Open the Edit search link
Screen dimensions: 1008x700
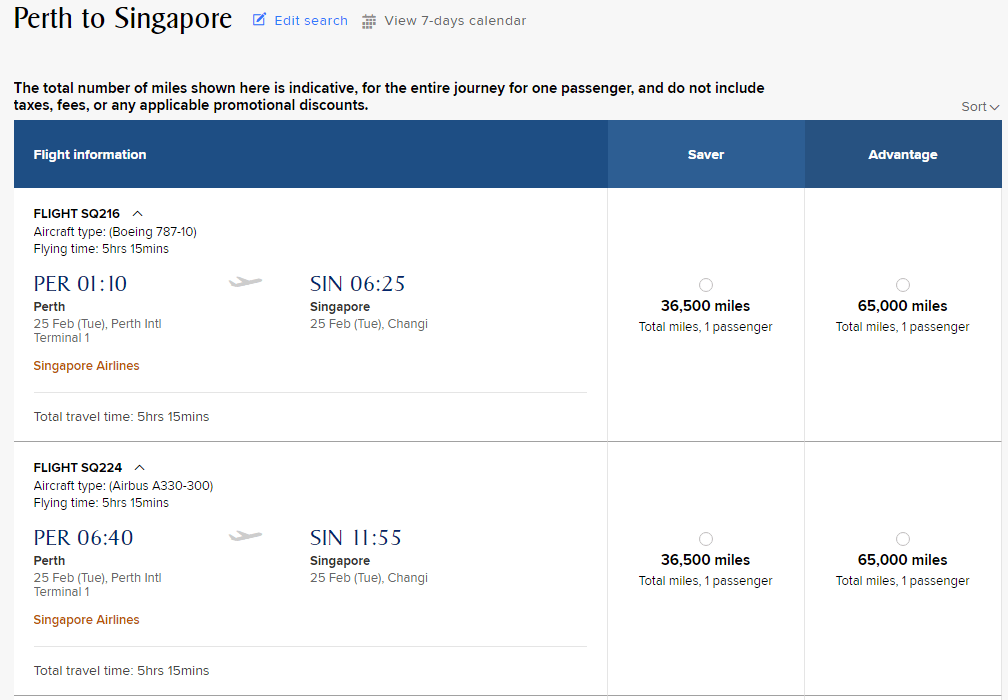coord(311,21)
